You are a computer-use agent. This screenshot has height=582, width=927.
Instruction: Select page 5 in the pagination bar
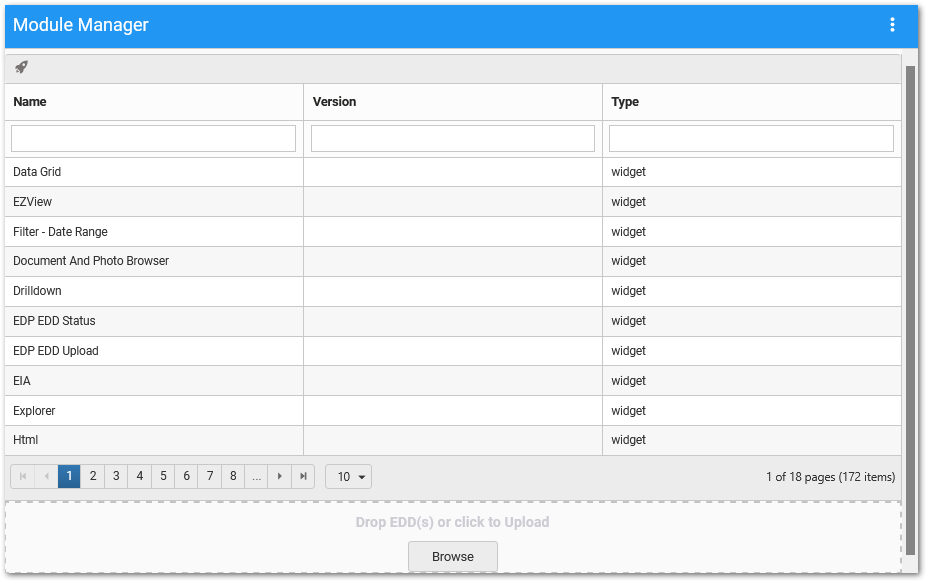click(x=163, y=476)
